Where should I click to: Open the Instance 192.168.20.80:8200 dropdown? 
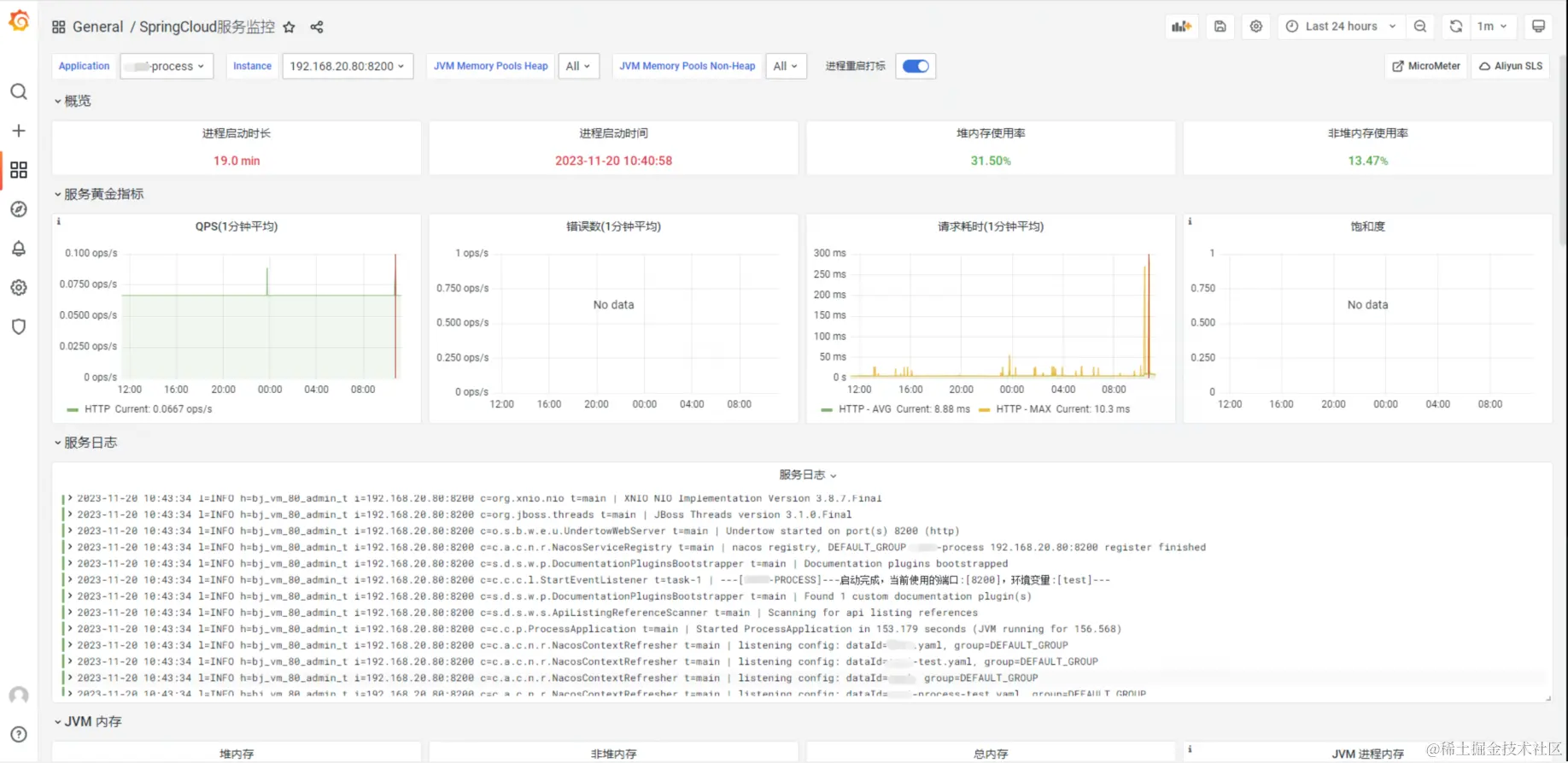click(x=348, y=66)
